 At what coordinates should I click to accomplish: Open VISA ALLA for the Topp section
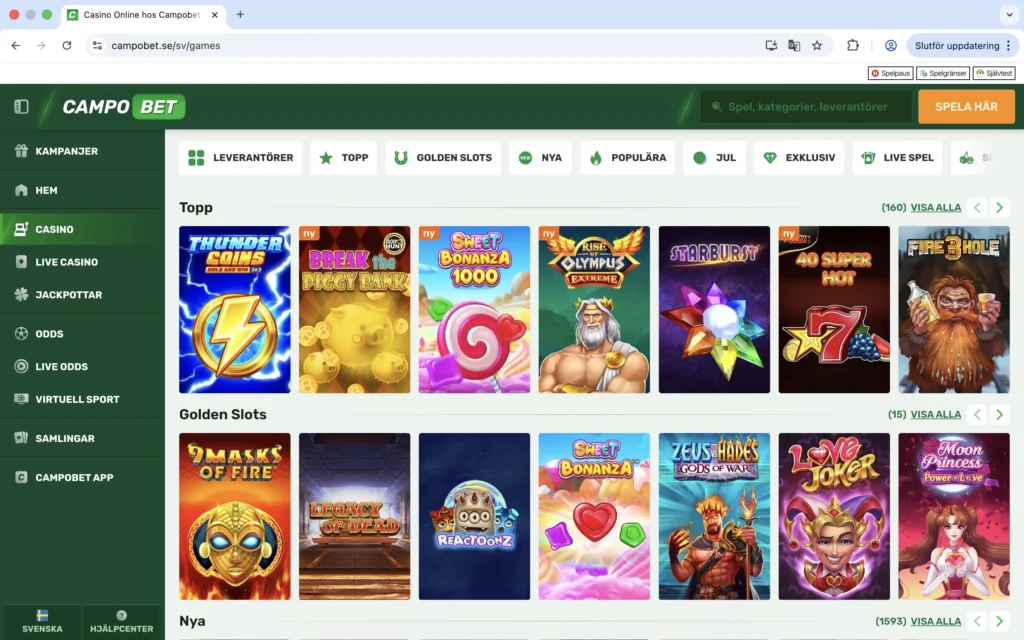(938, 207)
